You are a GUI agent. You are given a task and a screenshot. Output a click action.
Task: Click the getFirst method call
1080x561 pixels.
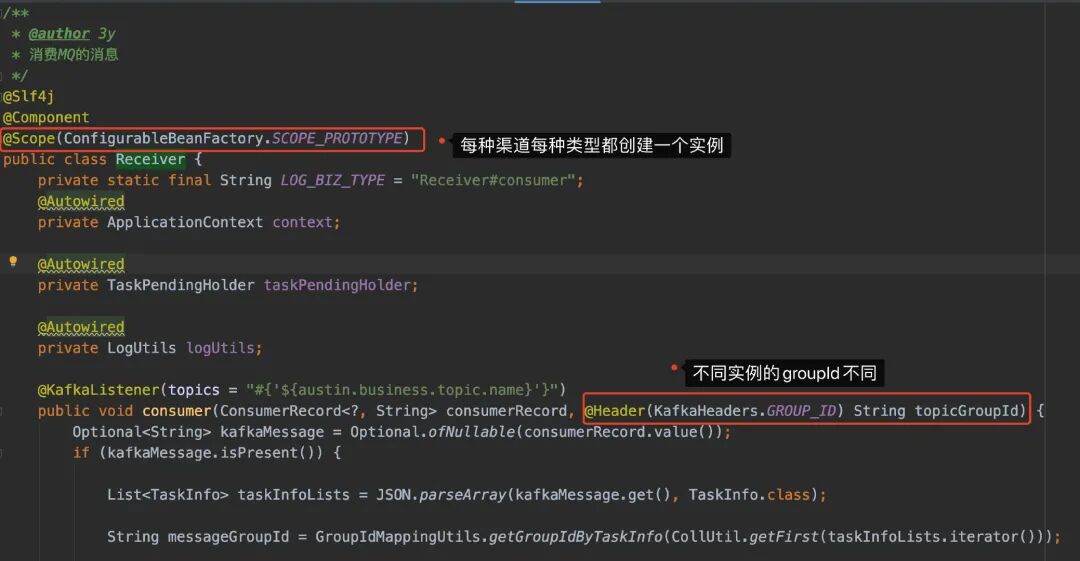[784, 537]
